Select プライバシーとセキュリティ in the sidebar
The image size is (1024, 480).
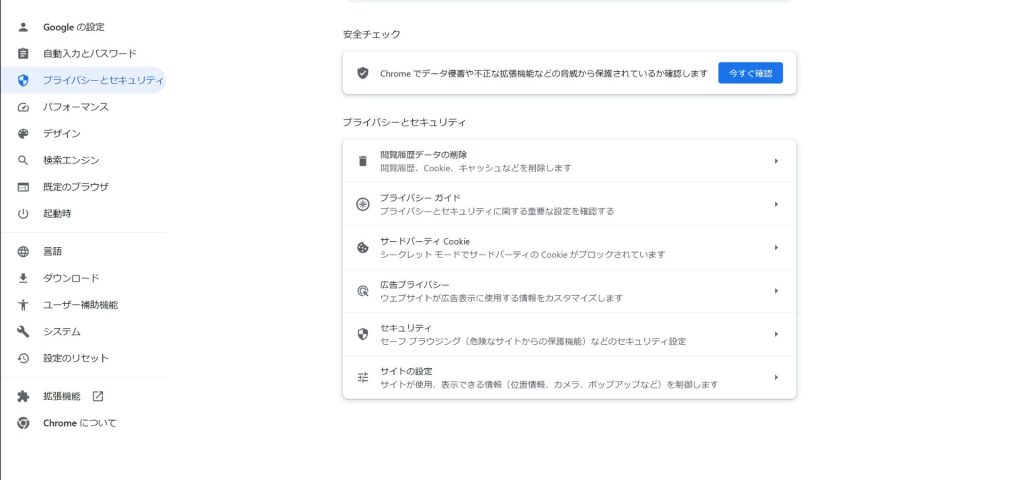coord(83,80)
